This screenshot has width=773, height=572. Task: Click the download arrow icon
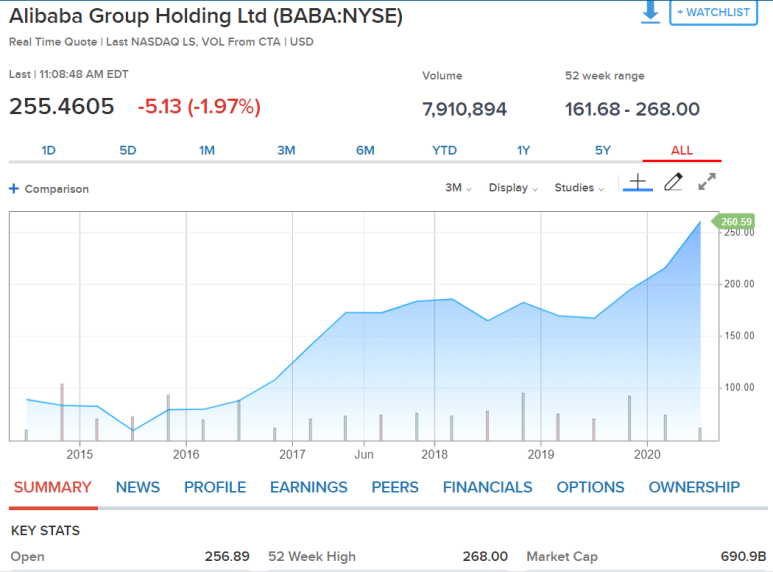[x=650, y=11]
